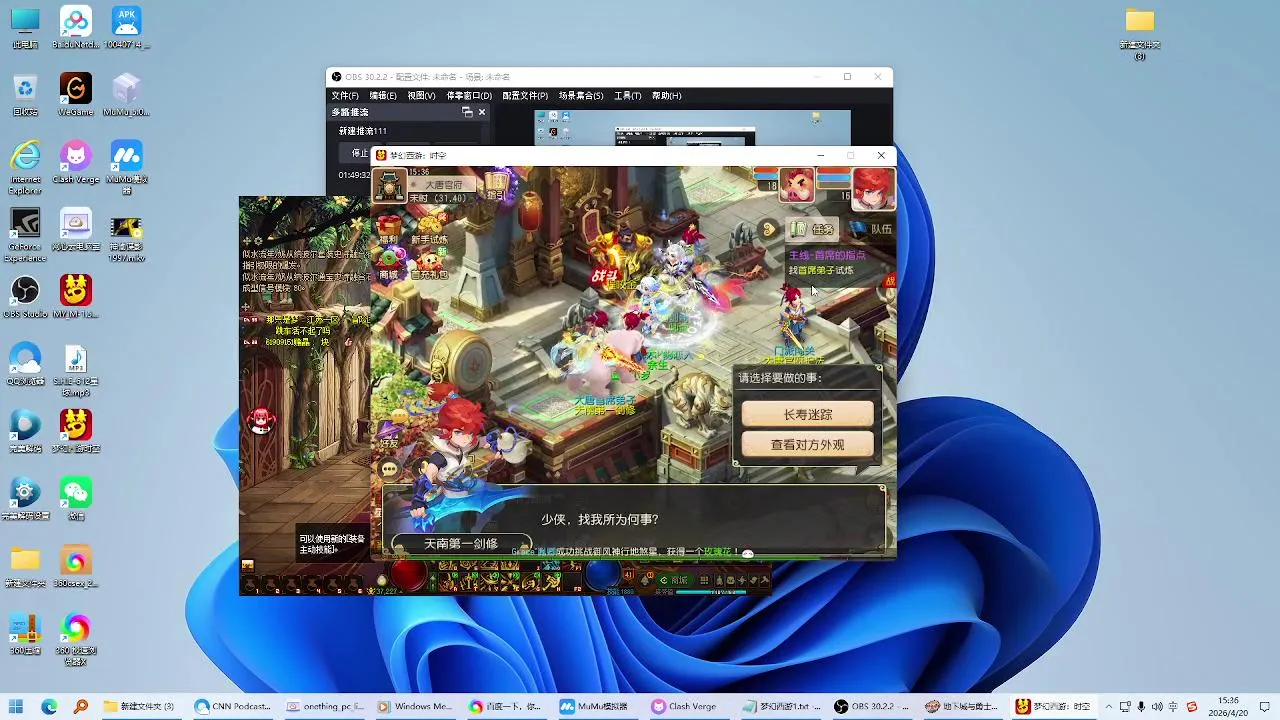This screenshot has height=720, width=1280.
Task: Switch to the 队伍 team tab
Action: pos(871,229)
